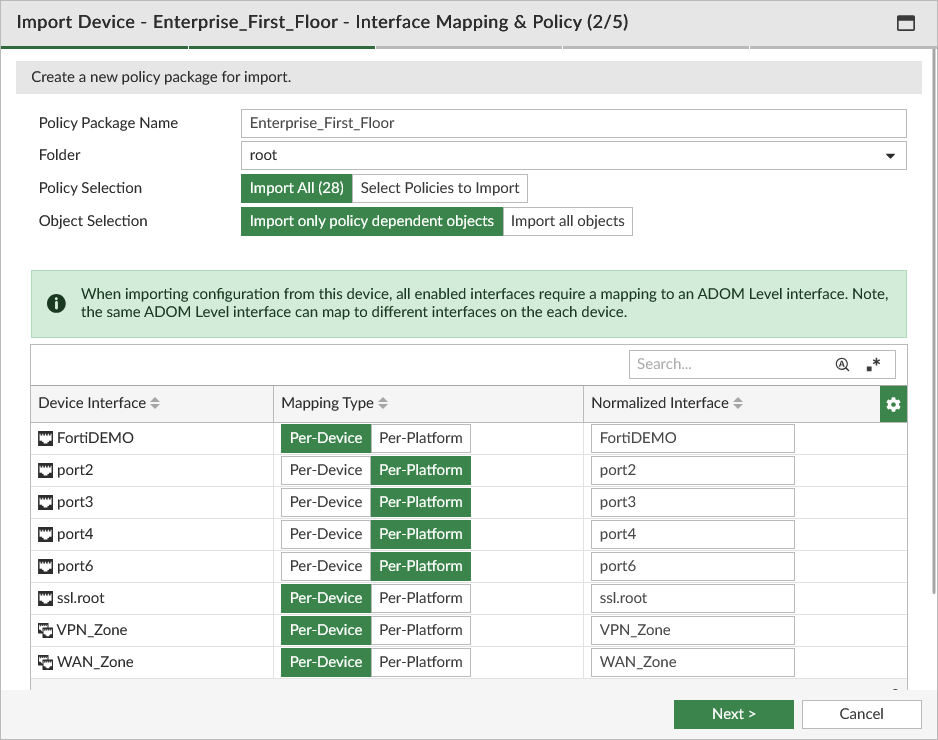Click the dialog vertical scrollbar
938x740 pixels.
[x=935, y=323]
